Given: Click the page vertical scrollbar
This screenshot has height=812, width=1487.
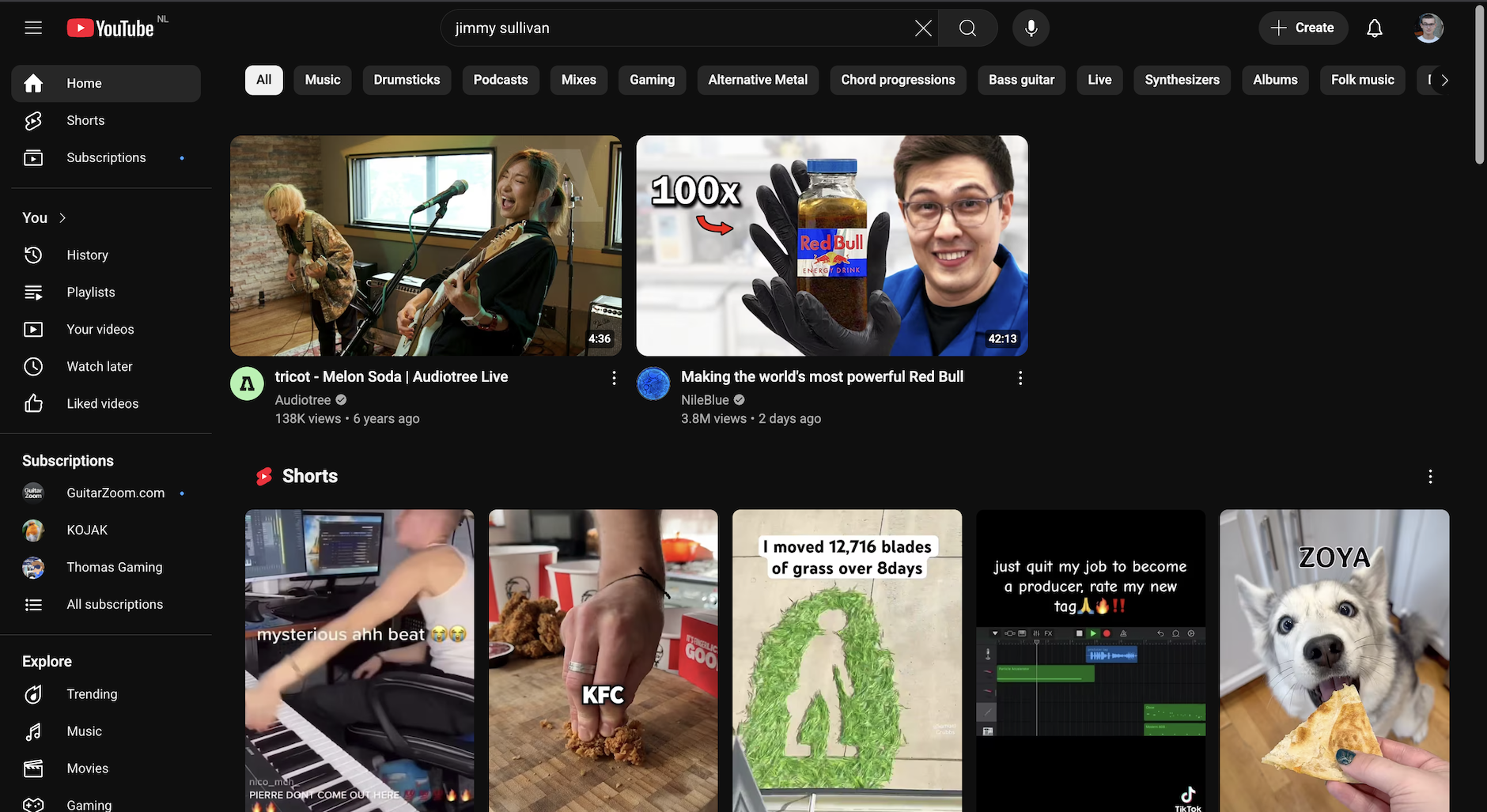Looking at the screenshot, I should point(1480,85).
